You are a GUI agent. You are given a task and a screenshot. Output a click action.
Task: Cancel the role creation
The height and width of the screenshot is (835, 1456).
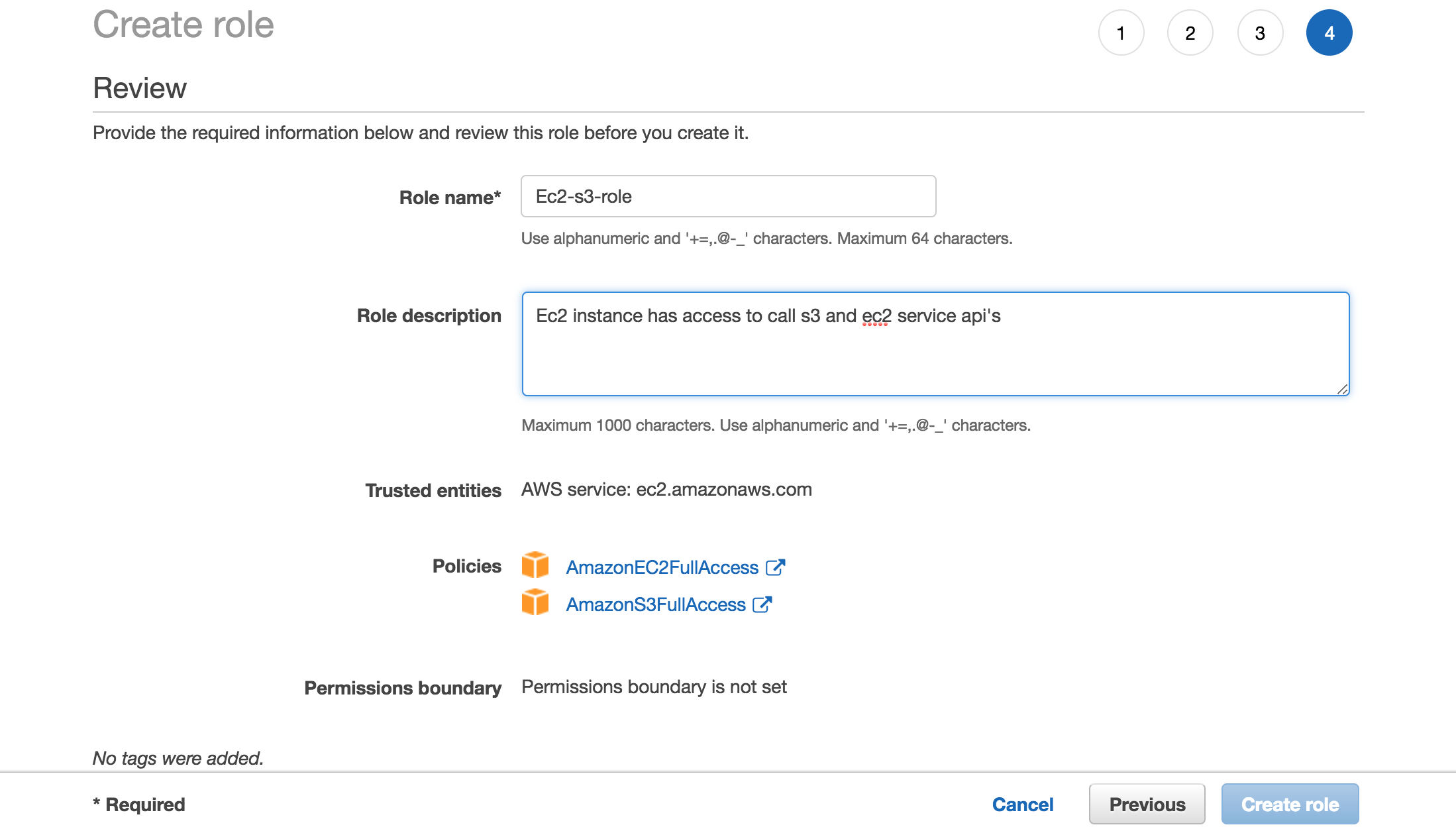point(1023,804)
